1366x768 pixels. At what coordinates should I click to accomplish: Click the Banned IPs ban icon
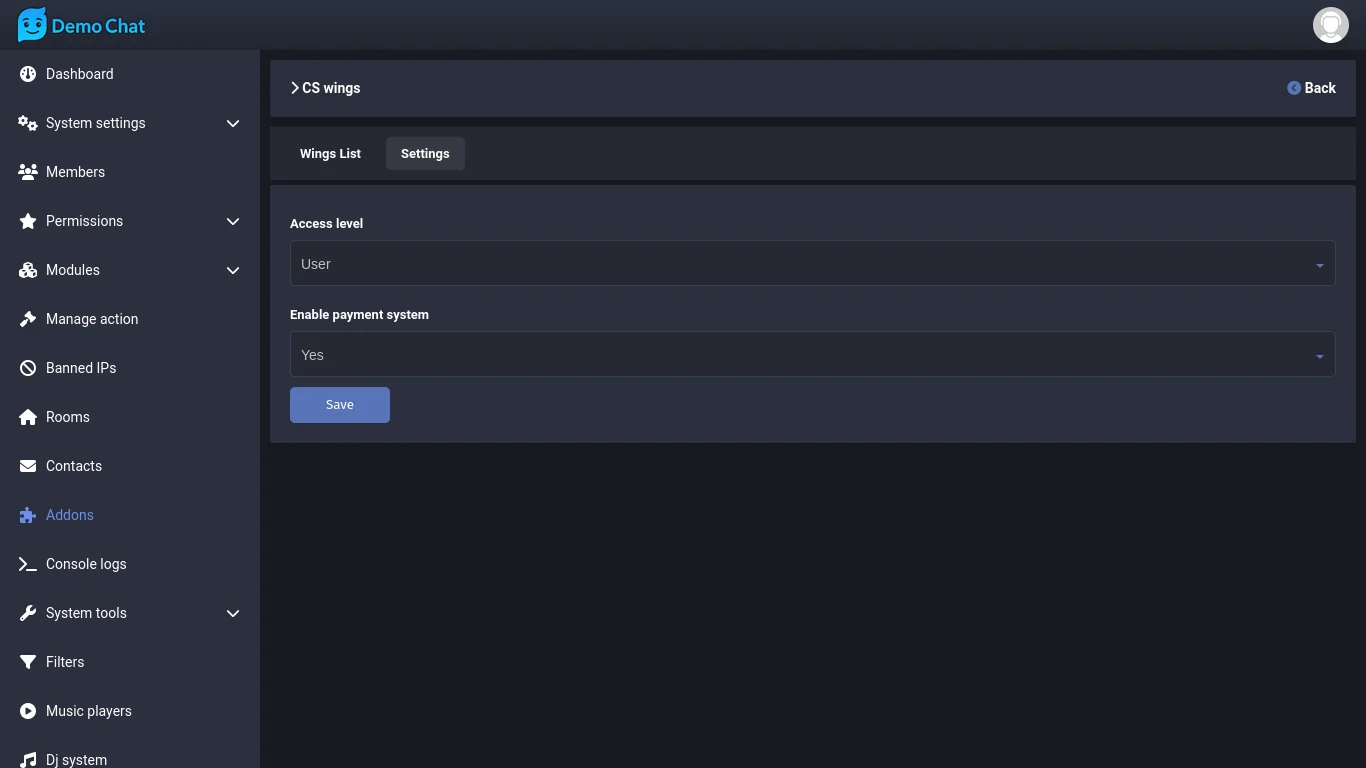(28, 368)
